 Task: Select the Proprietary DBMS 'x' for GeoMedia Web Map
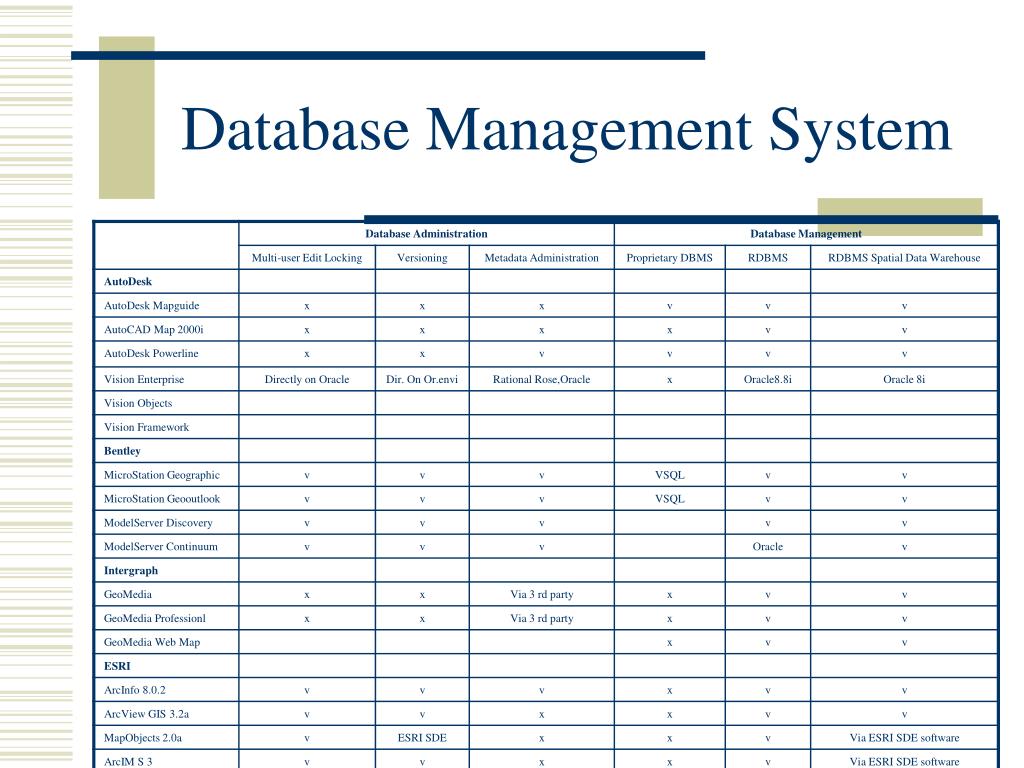[x=669, y=643]
